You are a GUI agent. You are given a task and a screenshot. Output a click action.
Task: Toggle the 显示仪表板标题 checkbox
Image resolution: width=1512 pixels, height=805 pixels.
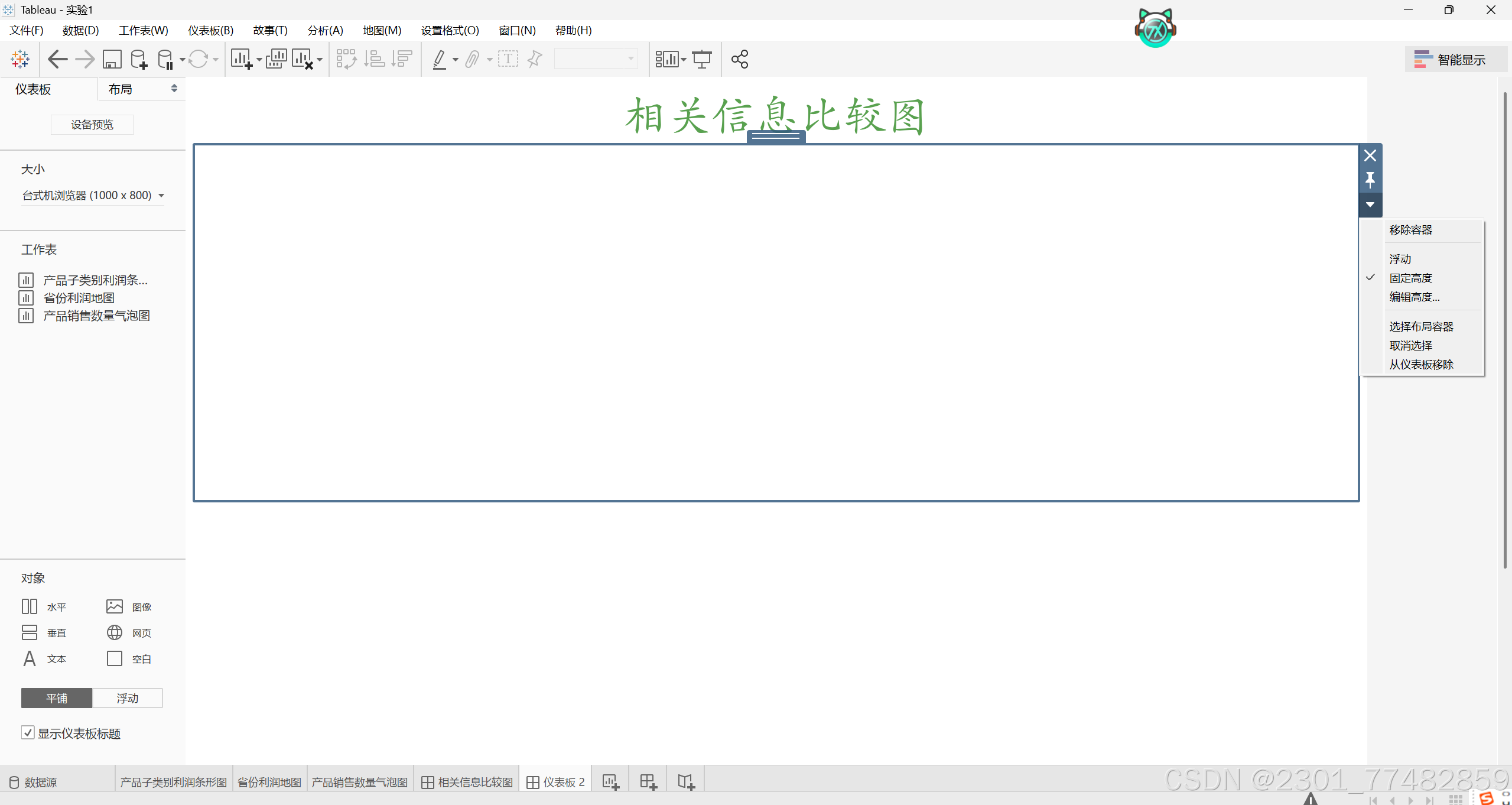28,733
